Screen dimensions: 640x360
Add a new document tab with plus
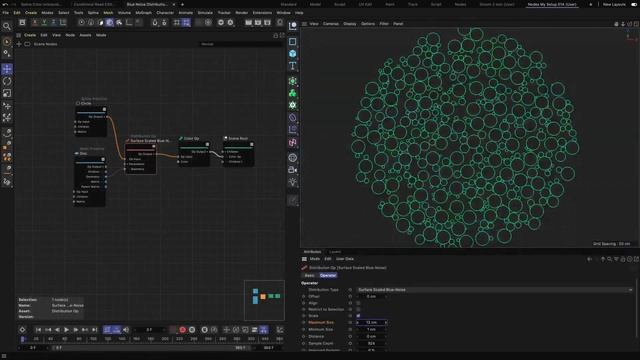click(x=182, y=4)
